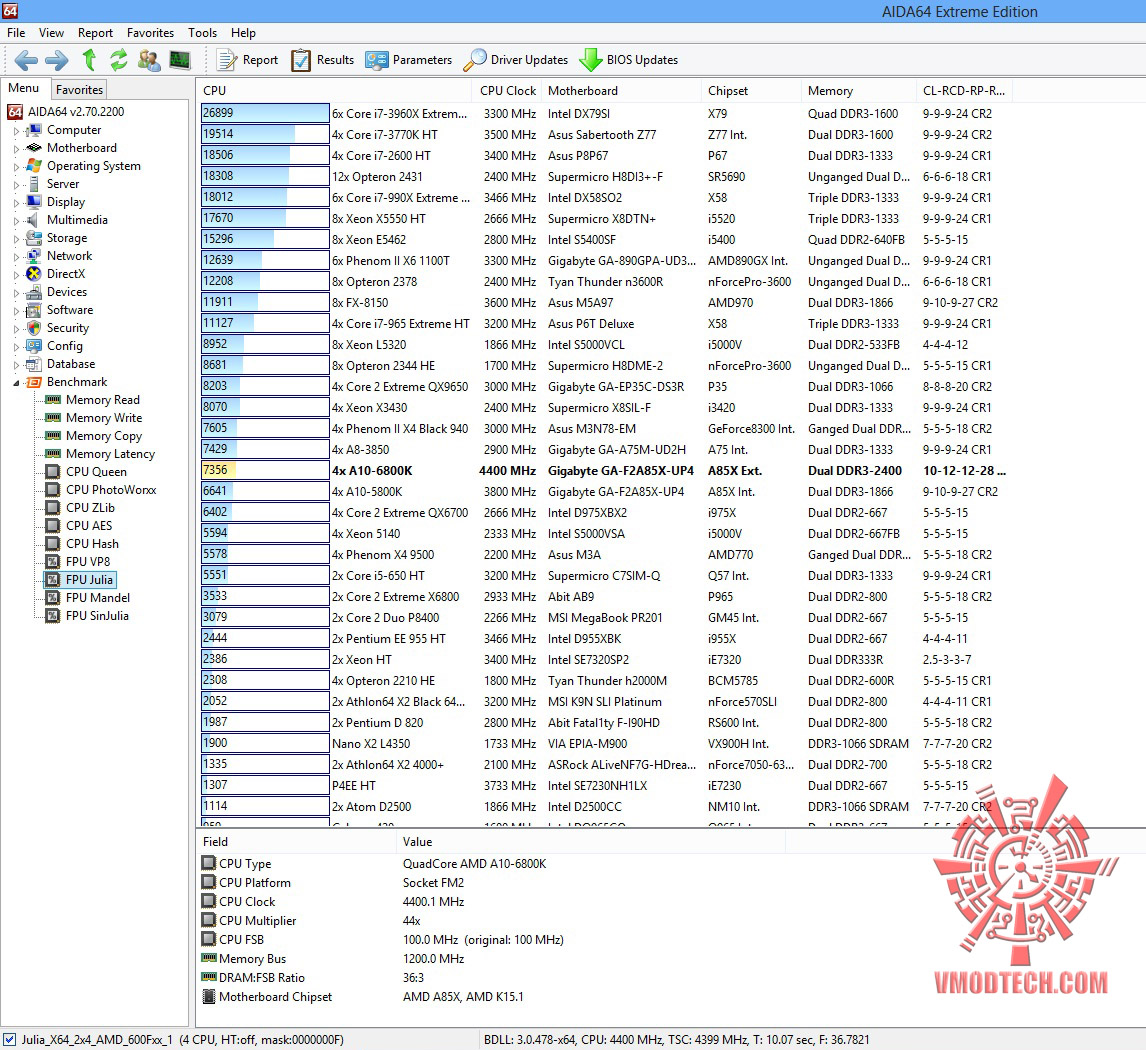Collapse the Benchmark tree node
The height and width of the screenshot is (1050, 1146).
16,383
